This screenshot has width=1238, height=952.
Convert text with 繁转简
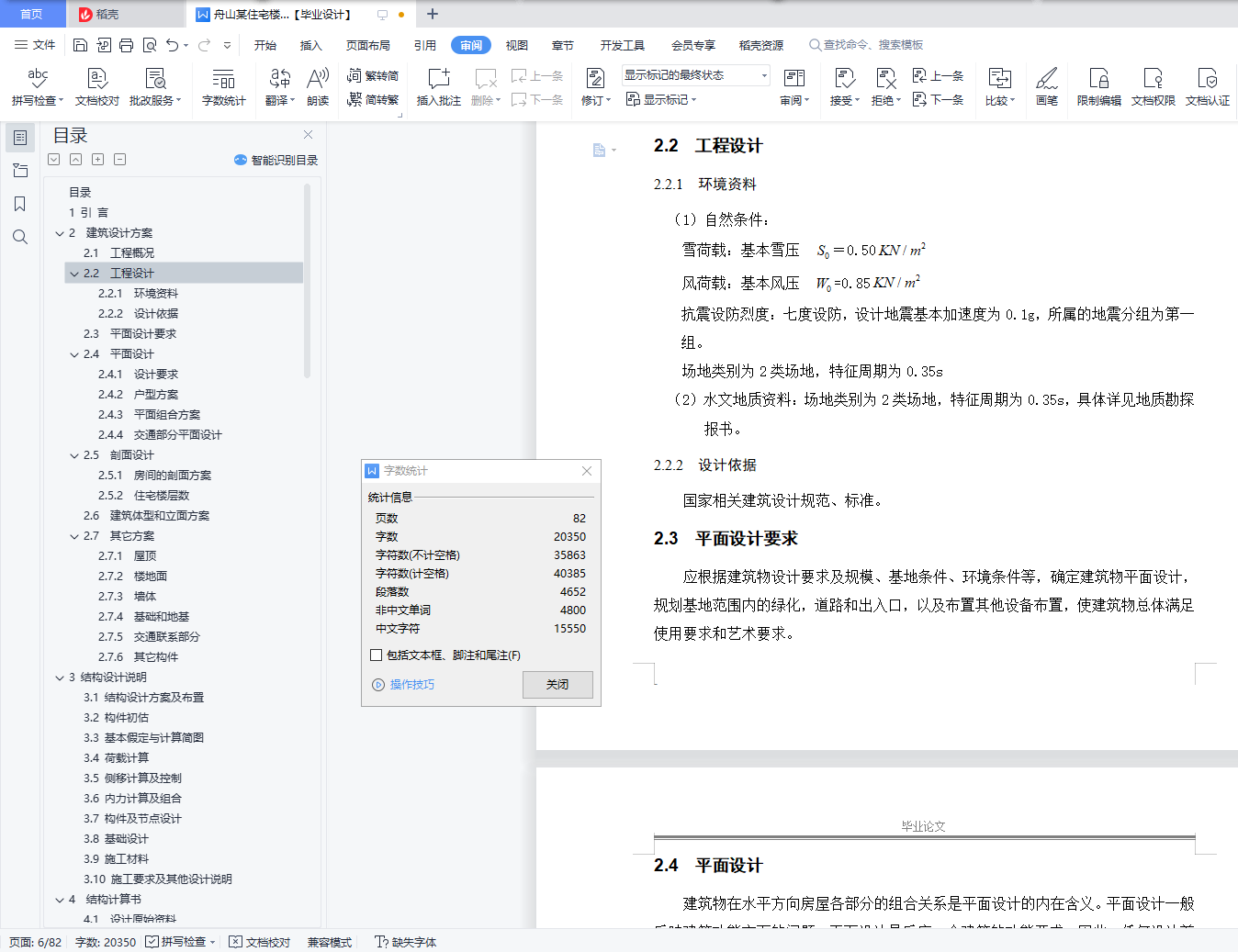[x=373, y=76]
